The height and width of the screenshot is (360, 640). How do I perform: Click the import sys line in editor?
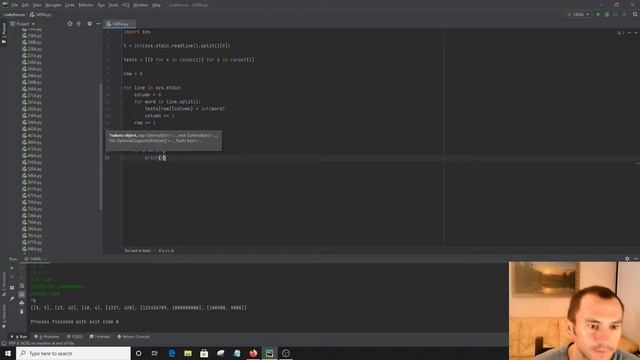click(x=137, y=32)
